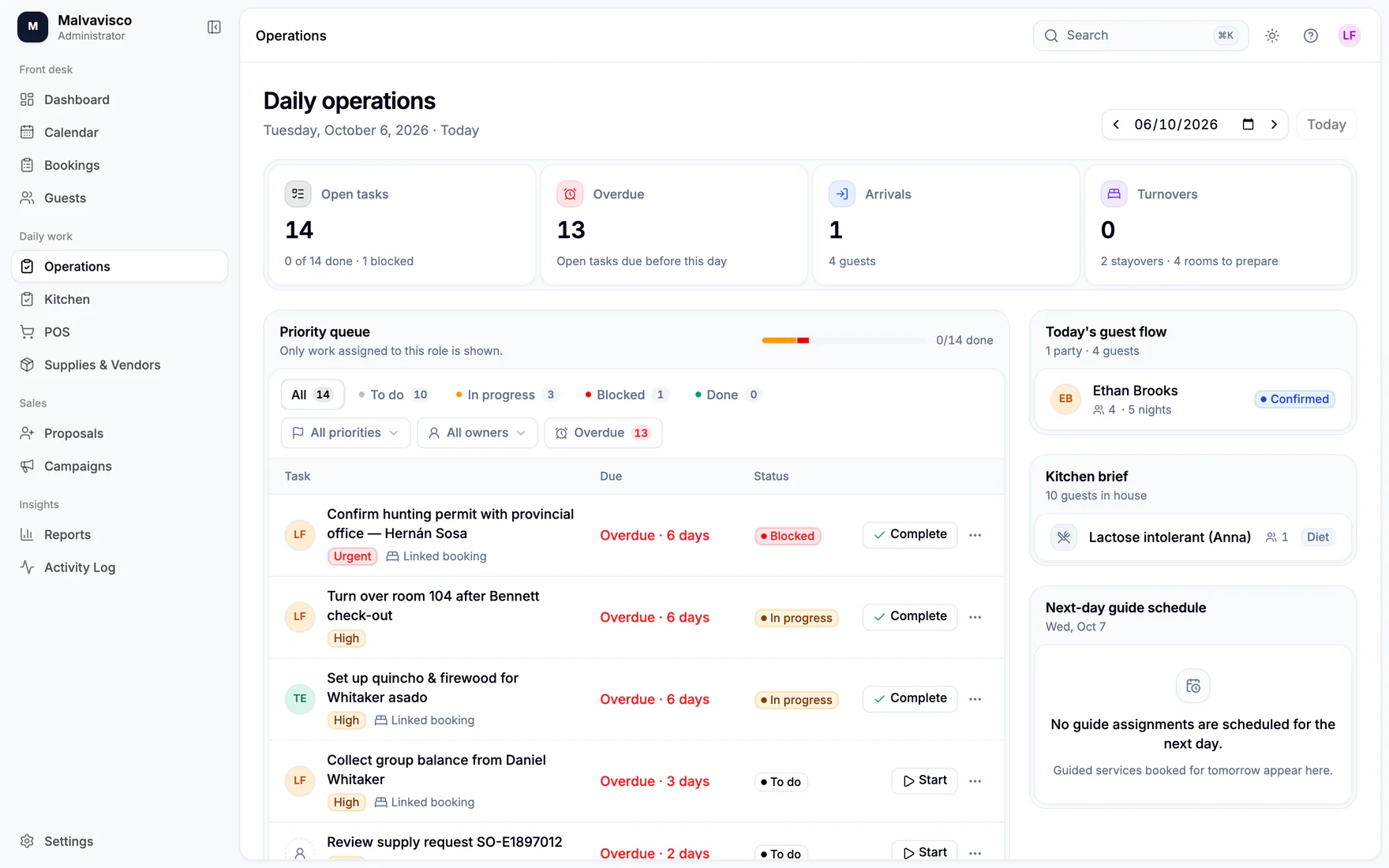Collapse the sidebar panel icon
Screen dimensions: 1389x868
point(214,28)
